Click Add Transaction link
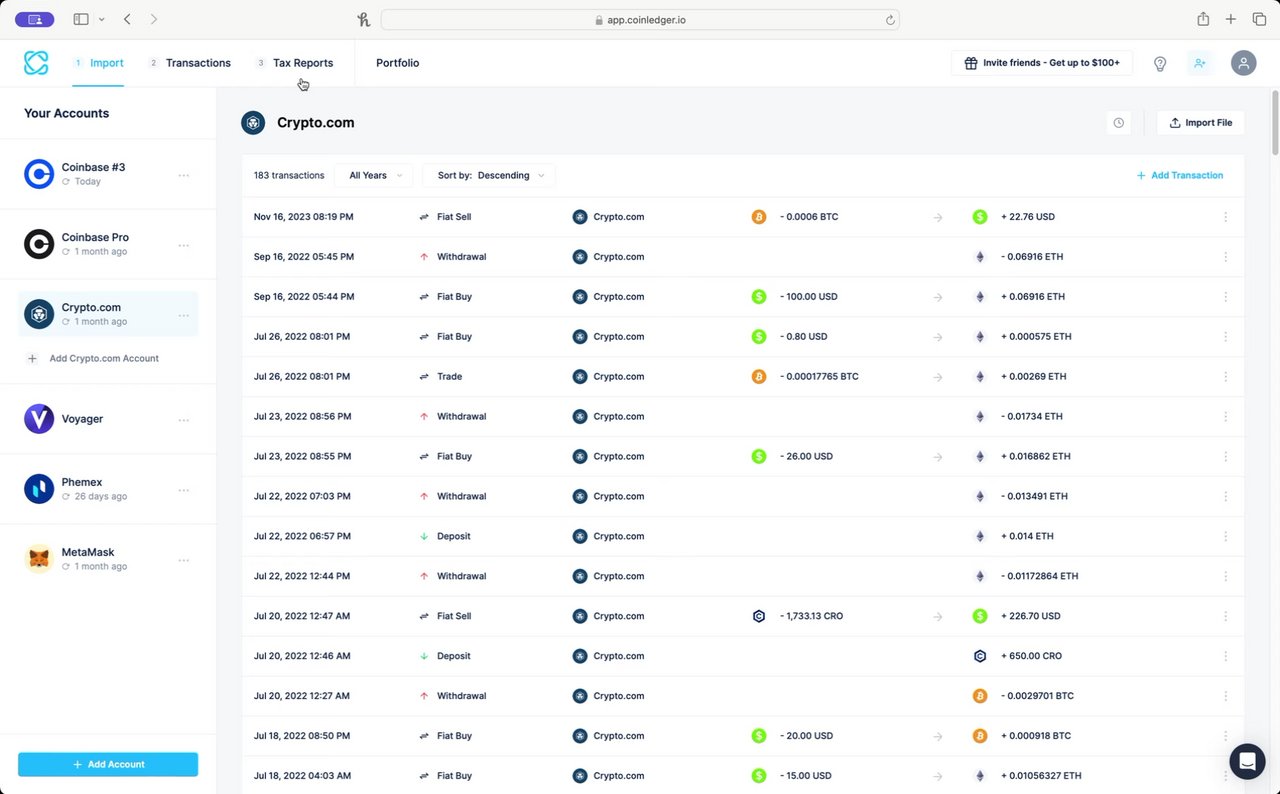Viewport: 1280px width, 794px height. 1180,175
